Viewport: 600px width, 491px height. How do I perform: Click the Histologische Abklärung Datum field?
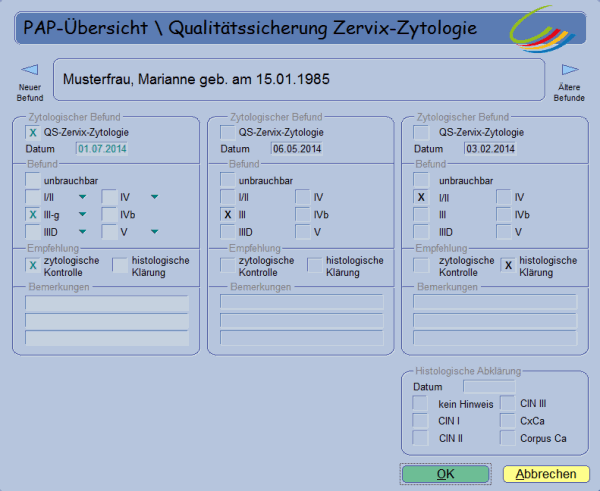[x=489, y=386]
